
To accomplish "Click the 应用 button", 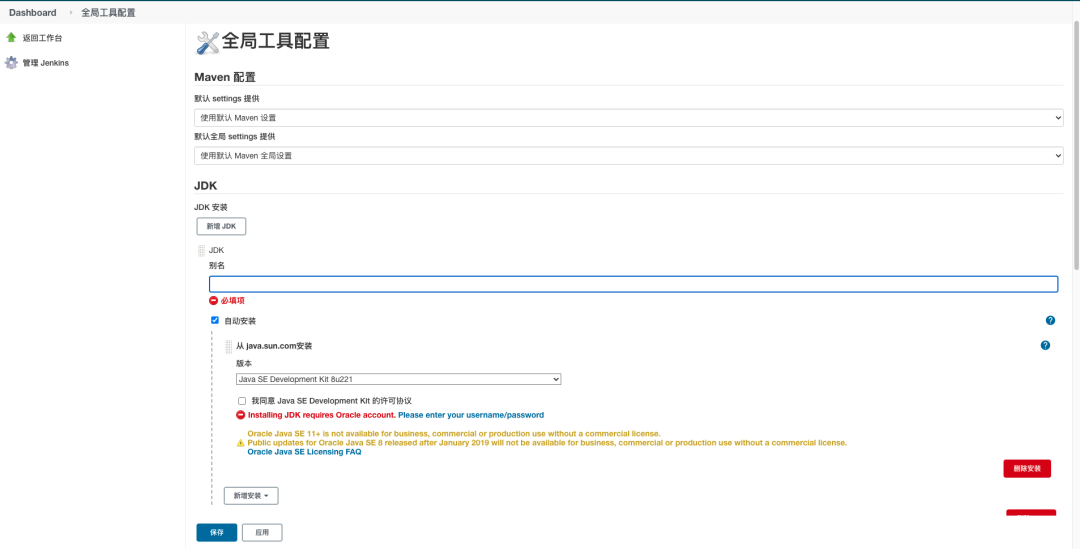I will [262, 532].
